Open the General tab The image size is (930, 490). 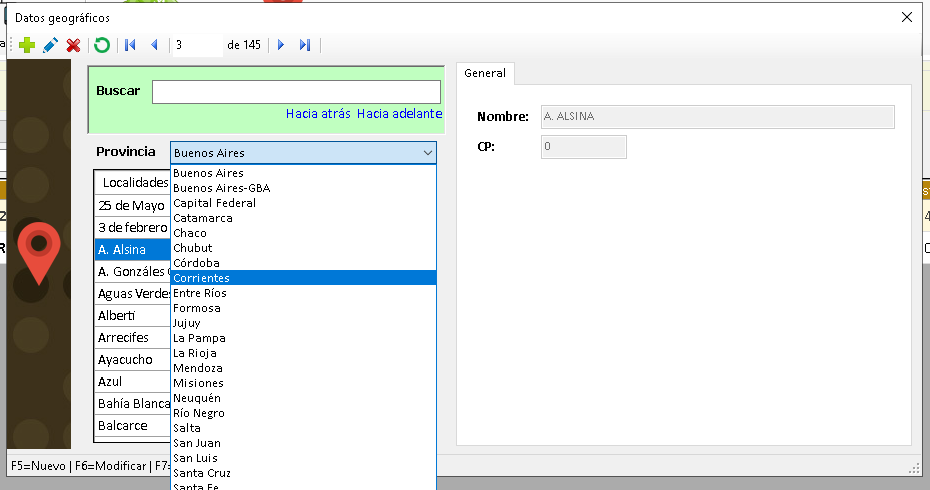(x=485, y=73)
